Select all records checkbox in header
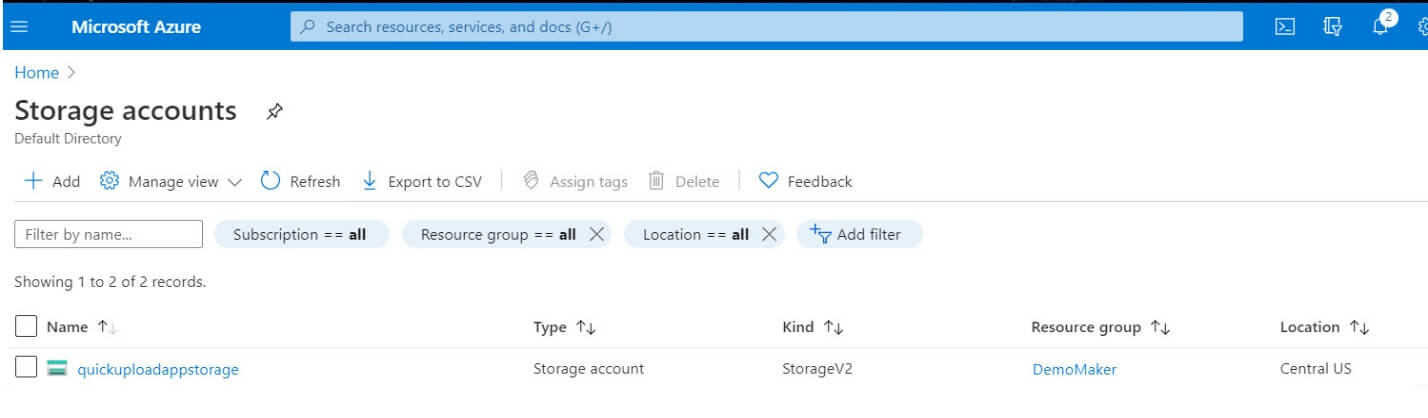Screen dimensions: 1428x418 27,326
